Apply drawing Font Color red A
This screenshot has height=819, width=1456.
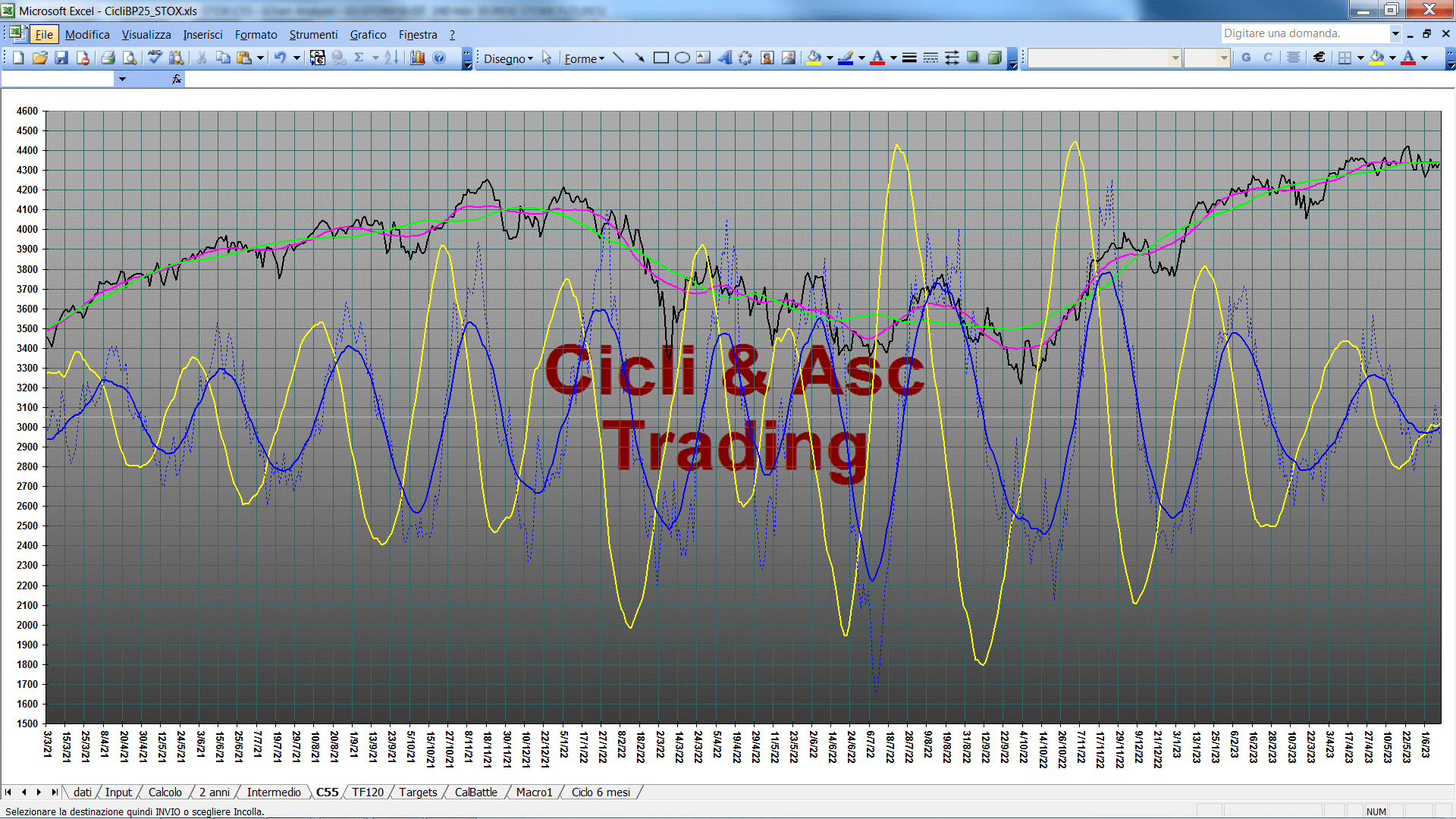[877, 58]
